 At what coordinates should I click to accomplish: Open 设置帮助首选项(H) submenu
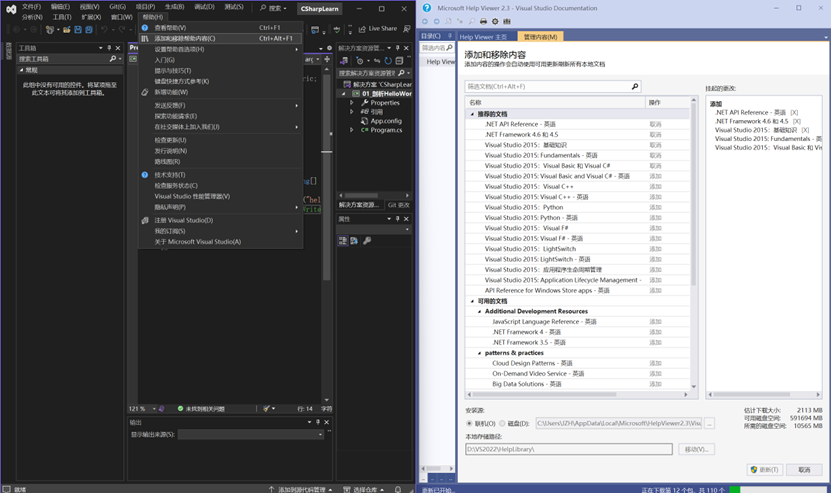[220, 49]
